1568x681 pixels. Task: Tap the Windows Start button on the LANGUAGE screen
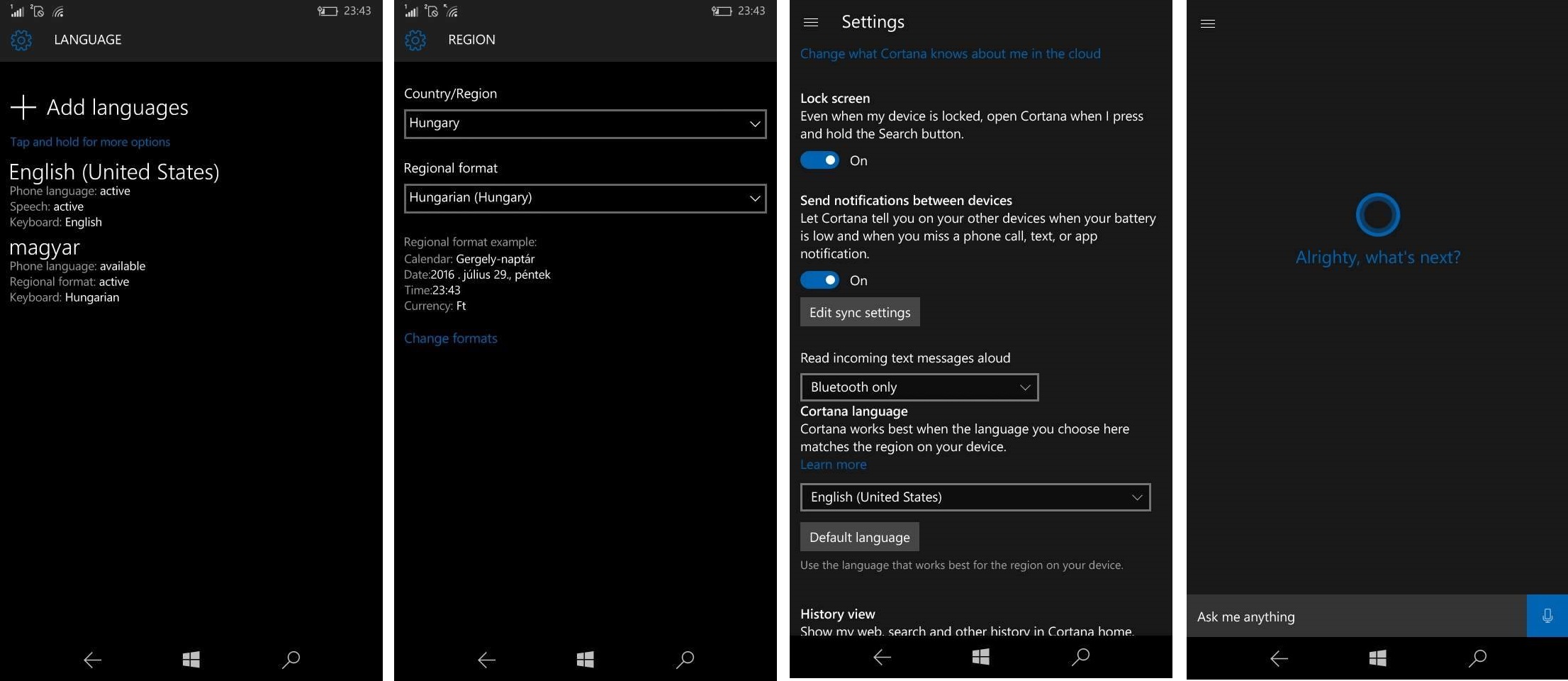click(x=191, y=659)
